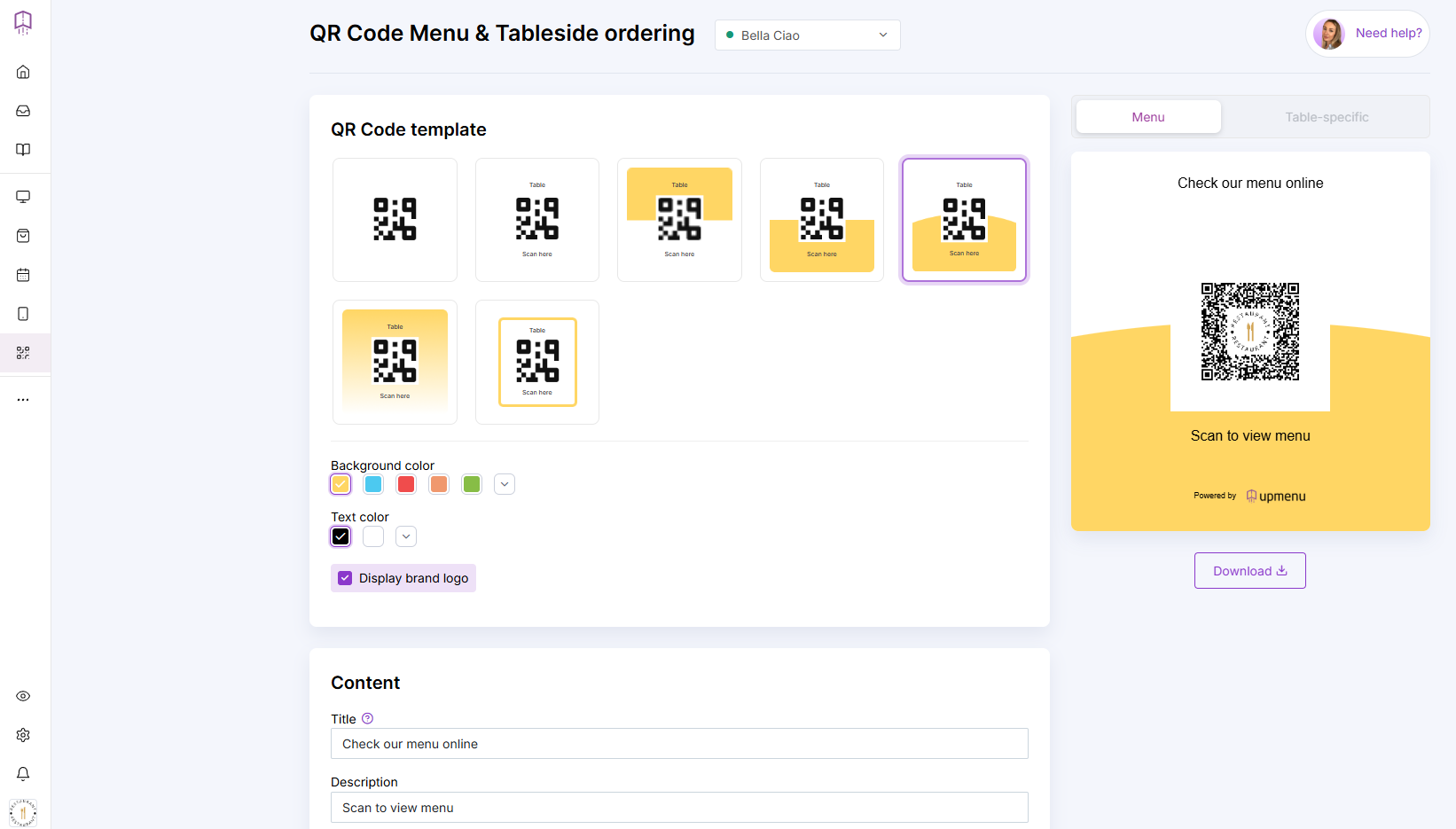Viewport: 1456px width, 829px height.
Task: Click the monitor website icon in sidebar
Action: [x=23, y=197]
